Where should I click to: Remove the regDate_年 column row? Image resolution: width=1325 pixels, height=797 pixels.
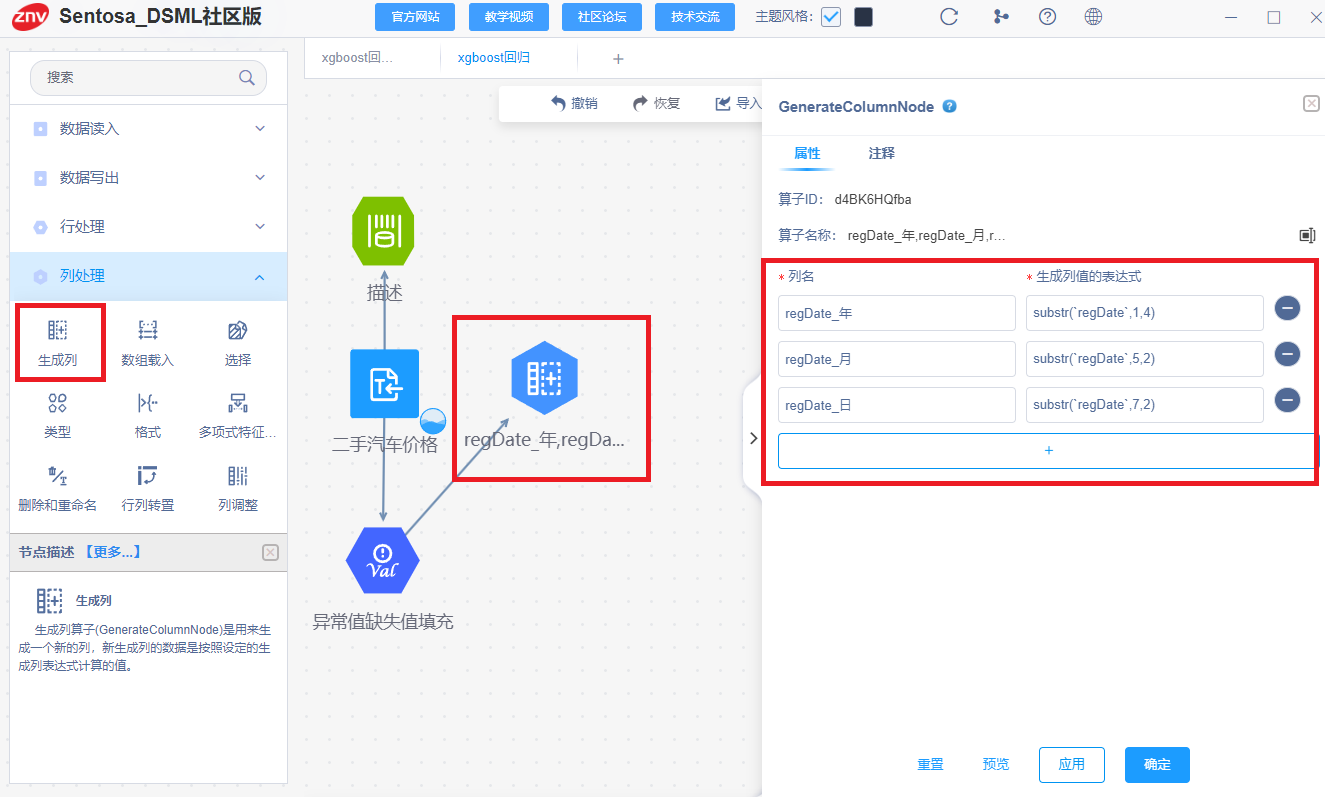click(x=1287, y=308)
